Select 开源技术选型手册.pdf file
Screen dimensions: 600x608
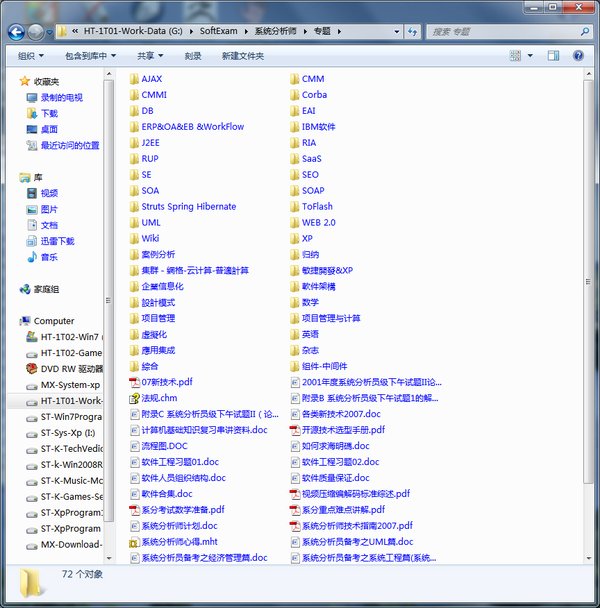coord(338,430)
